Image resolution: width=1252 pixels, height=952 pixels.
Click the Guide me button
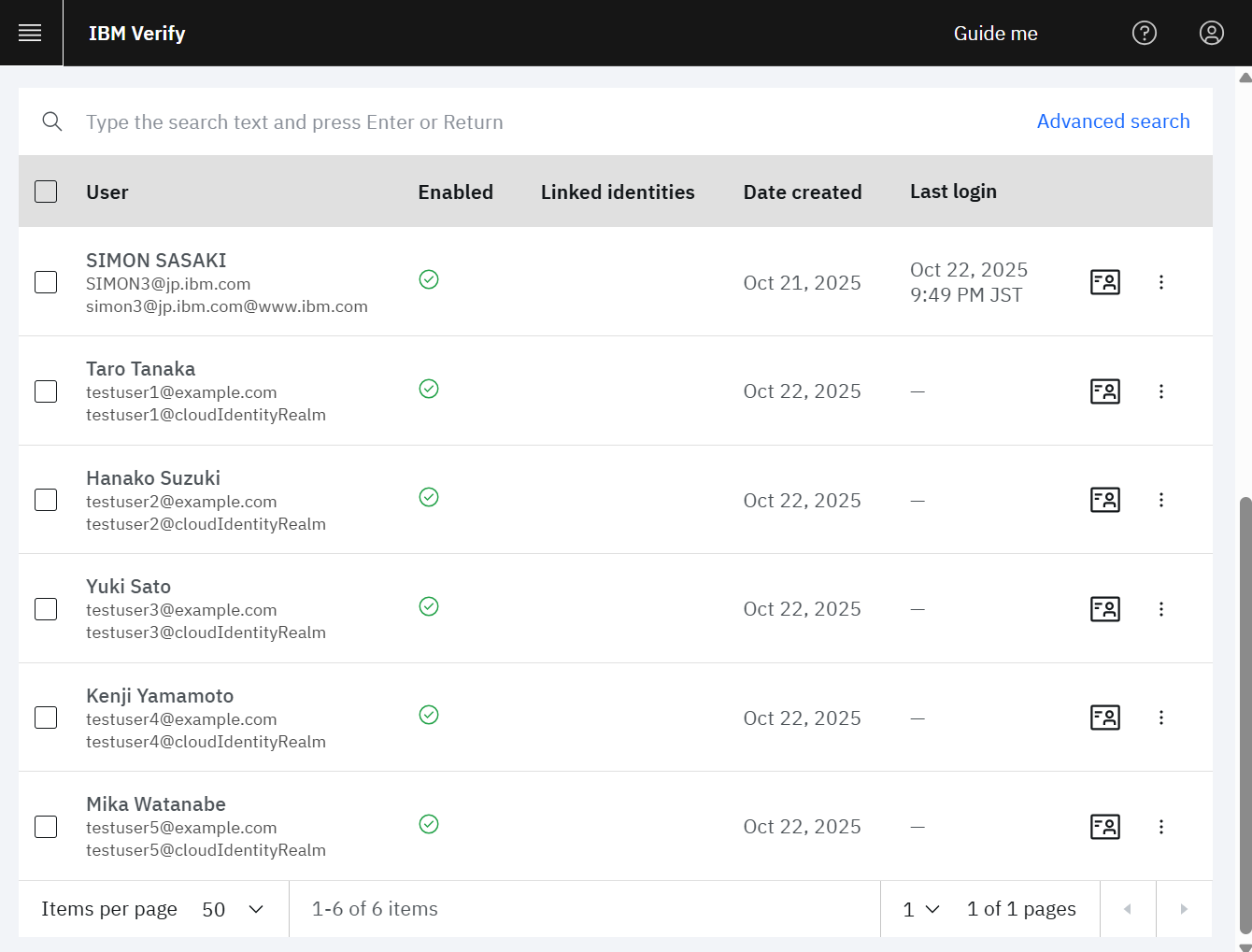[995, 34]
